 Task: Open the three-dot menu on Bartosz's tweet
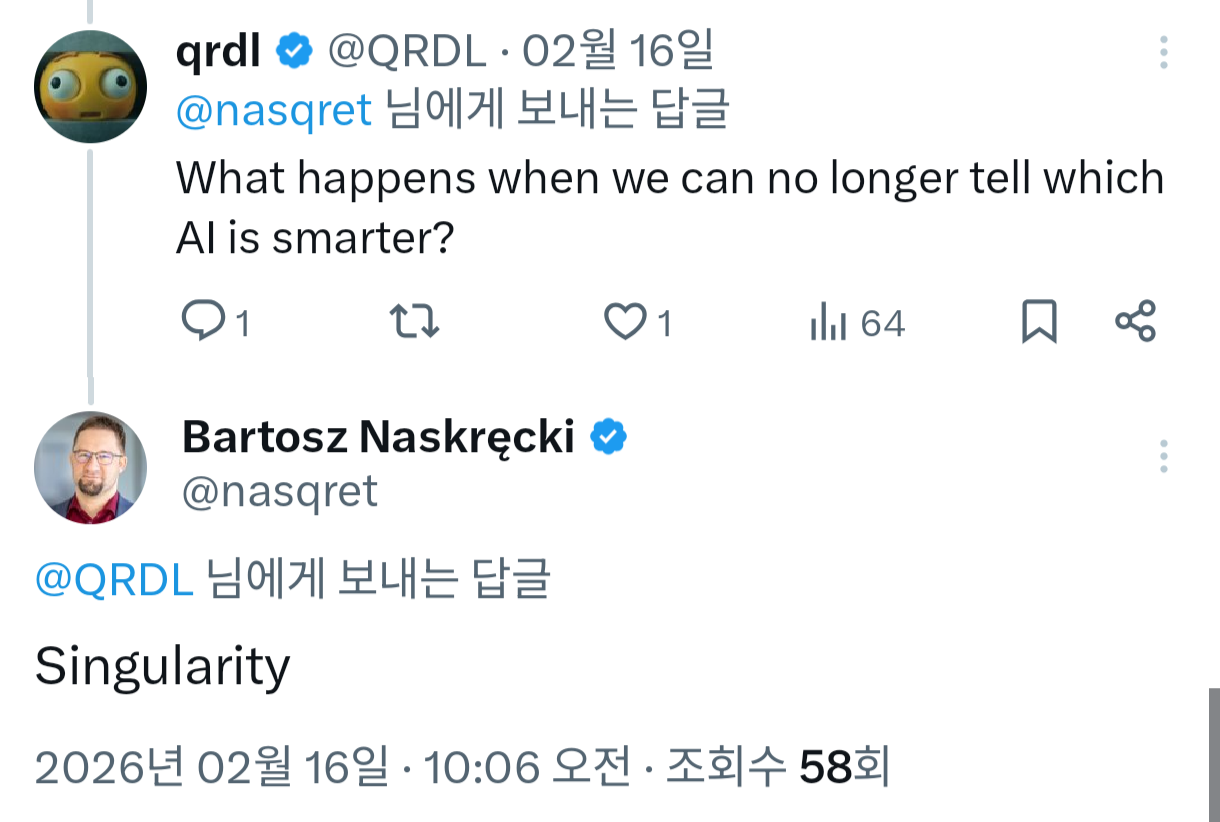point(1163,456)
